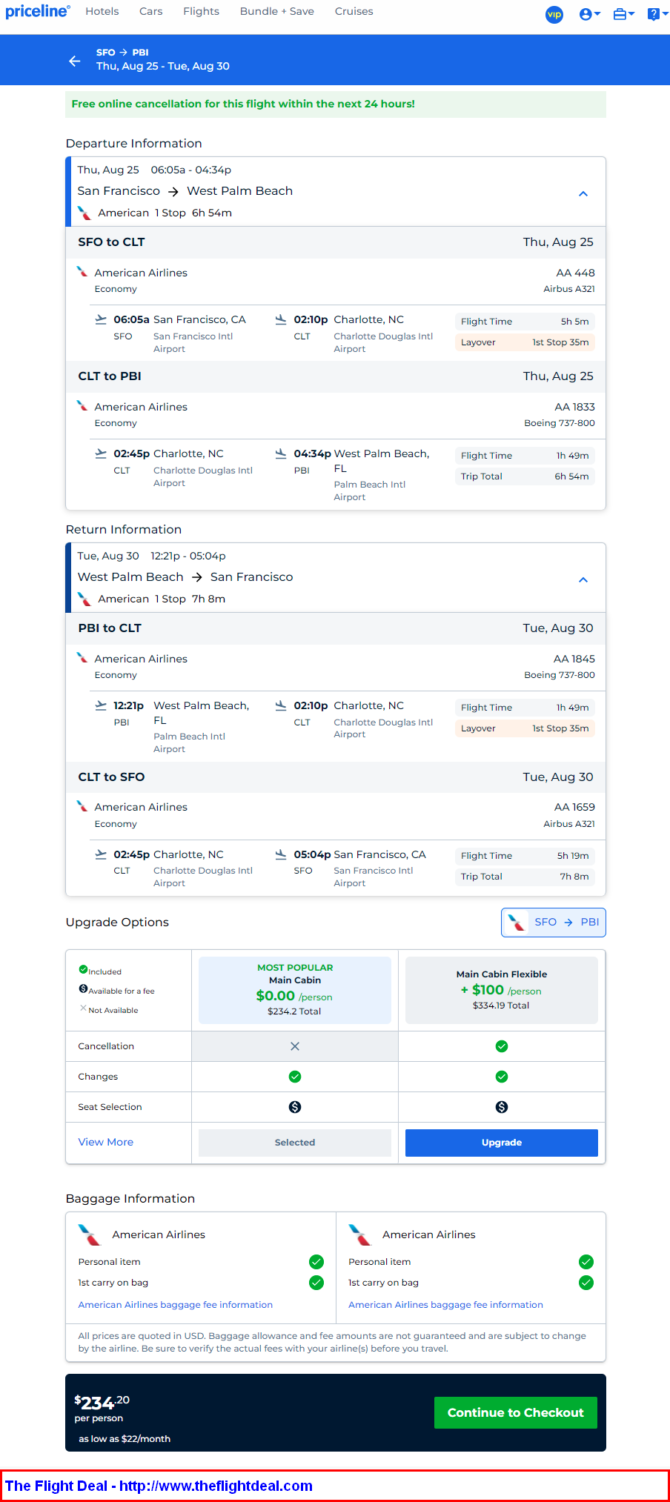Open the Cars tab
Image resolution: width=670 pixels, height=1502 pixels.
pos(151,12)
